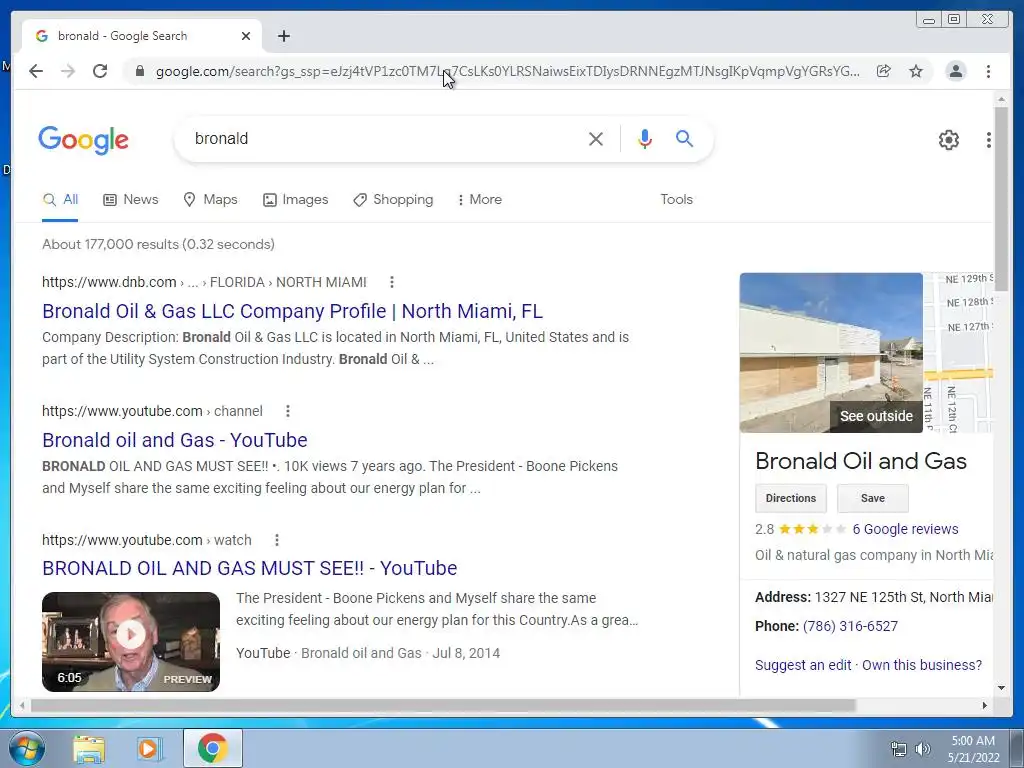Select the Chrome taskbar button
This screenshot has width=1024, height=768.
pos(212,748)
